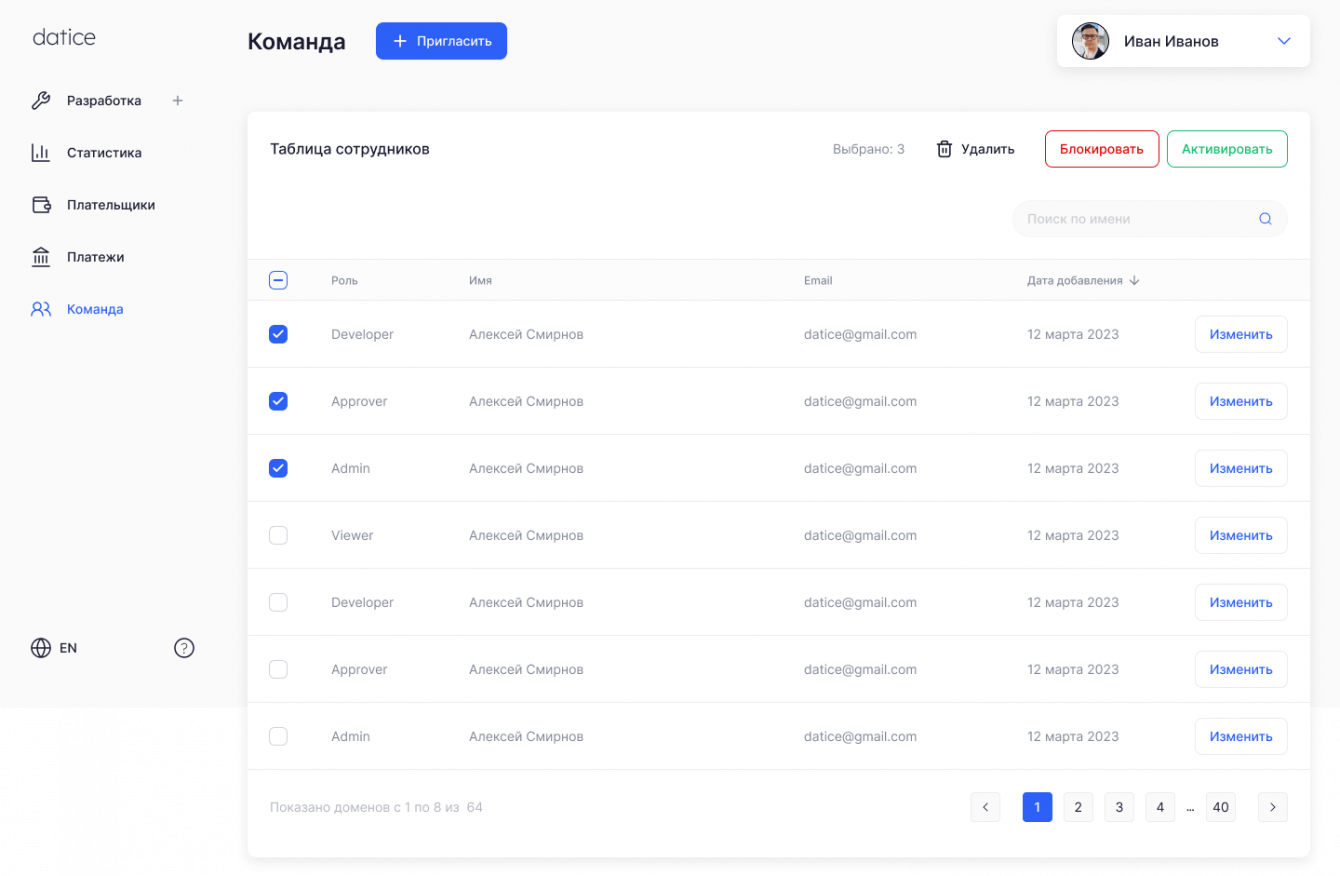This screenshot has width=1340, height=876.
Task: Uncheck the first Approver row checkbox
Action: [279, 401]
